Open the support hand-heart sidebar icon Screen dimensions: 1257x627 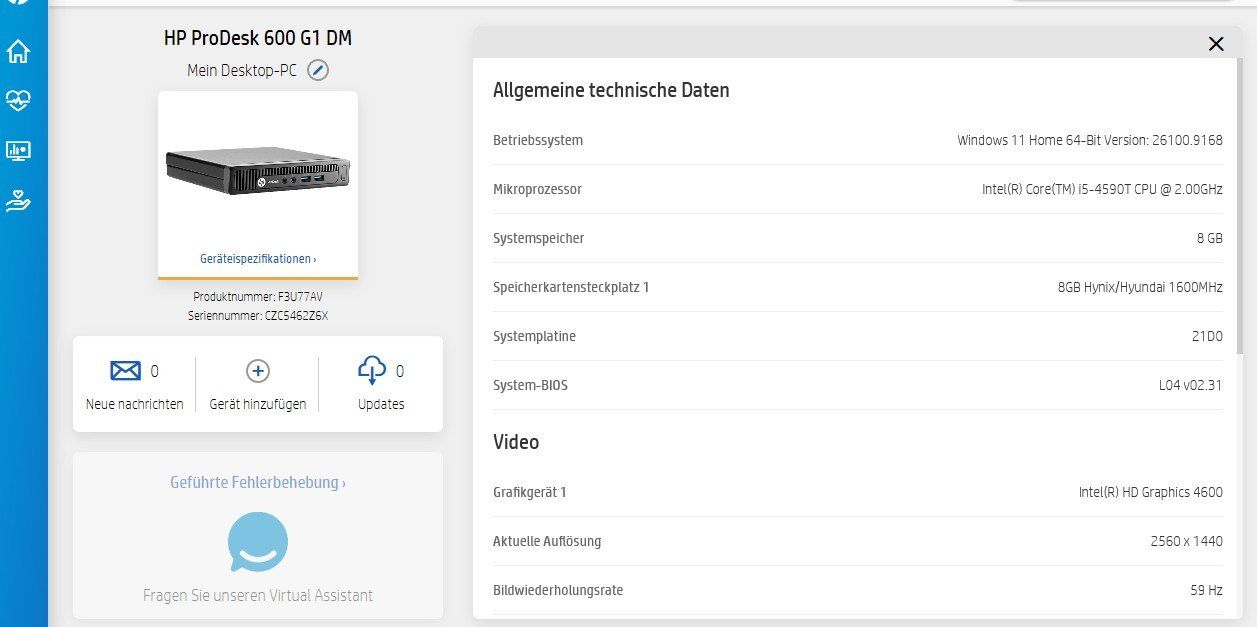tap(18, 200)
